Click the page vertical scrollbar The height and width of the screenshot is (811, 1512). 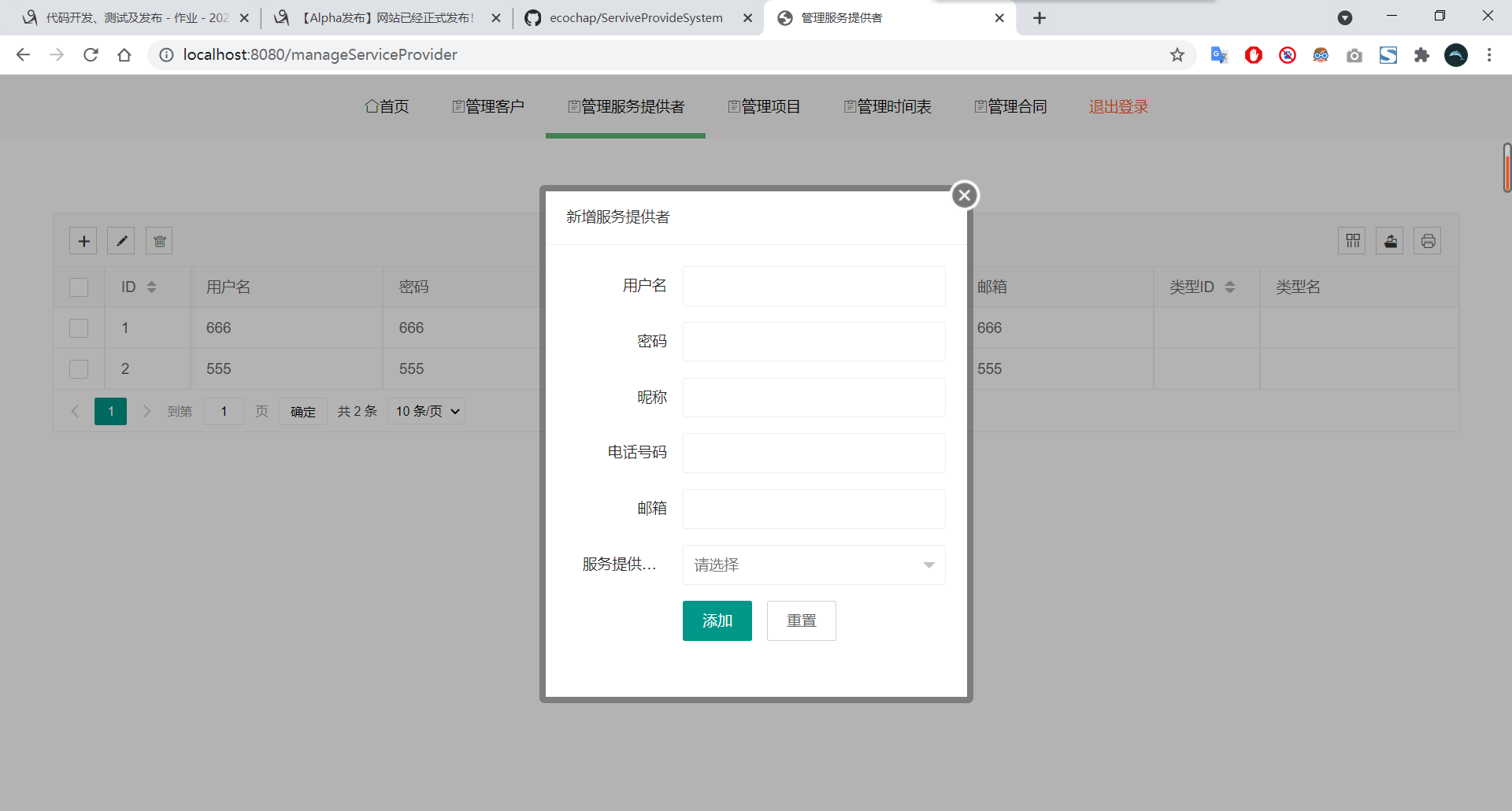1506,167
